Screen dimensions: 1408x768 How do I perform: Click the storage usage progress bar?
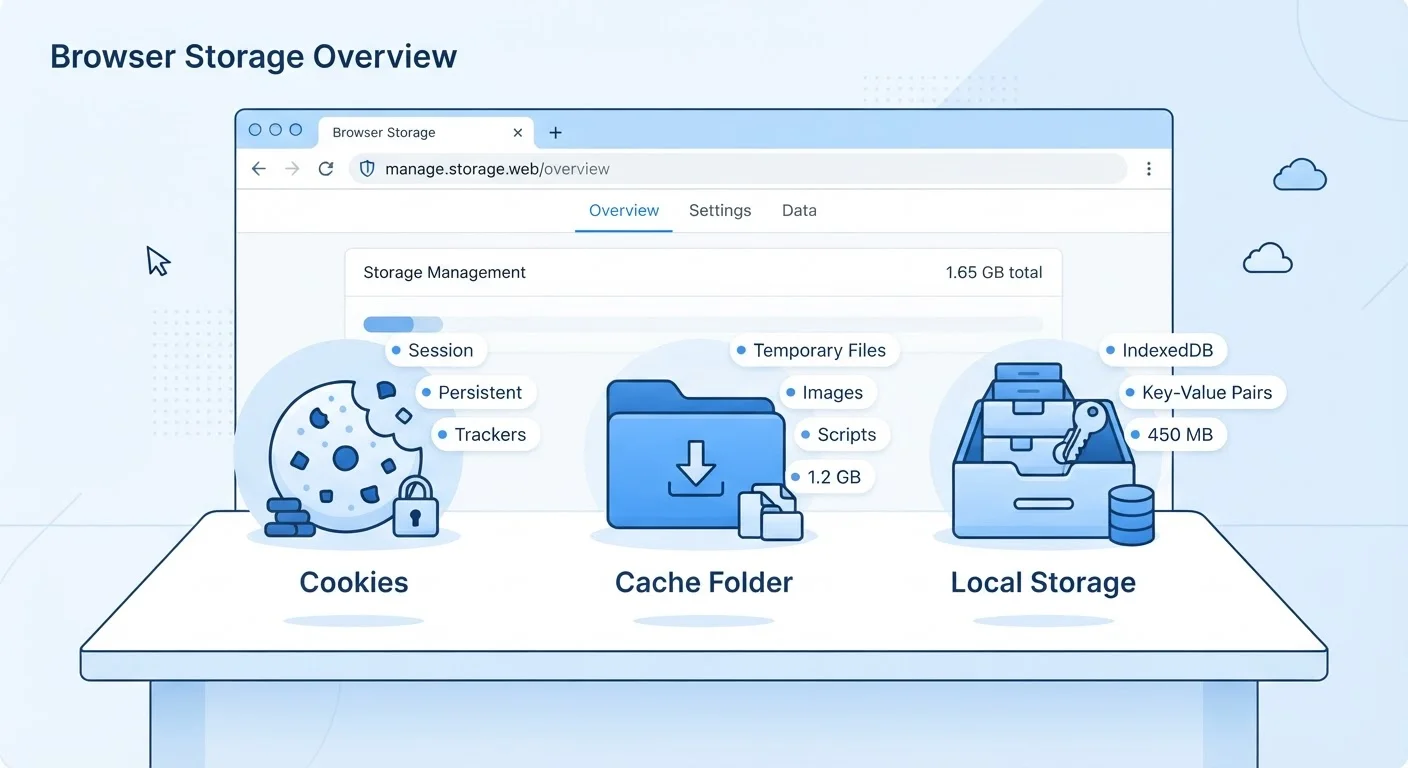click(703, 324)
